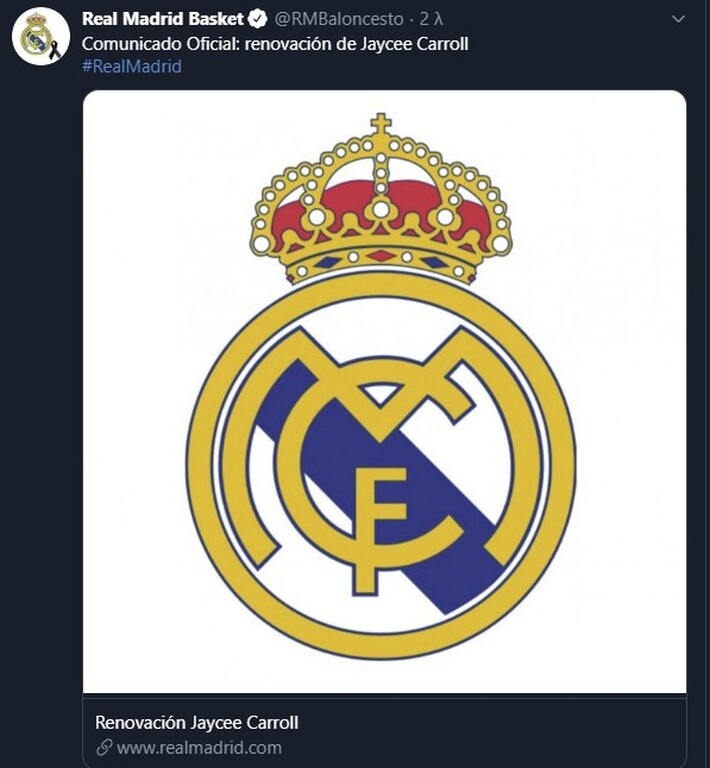Open the tweet via its 2 λ timestamp
The image size is (710, 768).
tap(431, 19)
